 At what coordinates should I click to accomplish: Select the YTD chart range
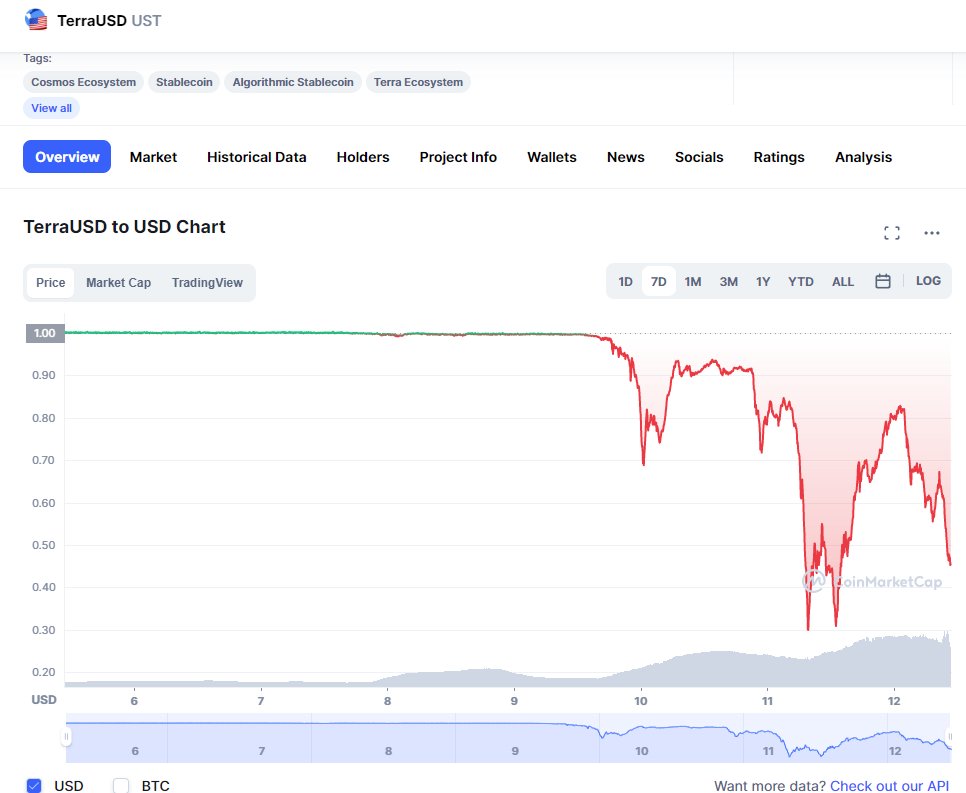pos(801,282)
